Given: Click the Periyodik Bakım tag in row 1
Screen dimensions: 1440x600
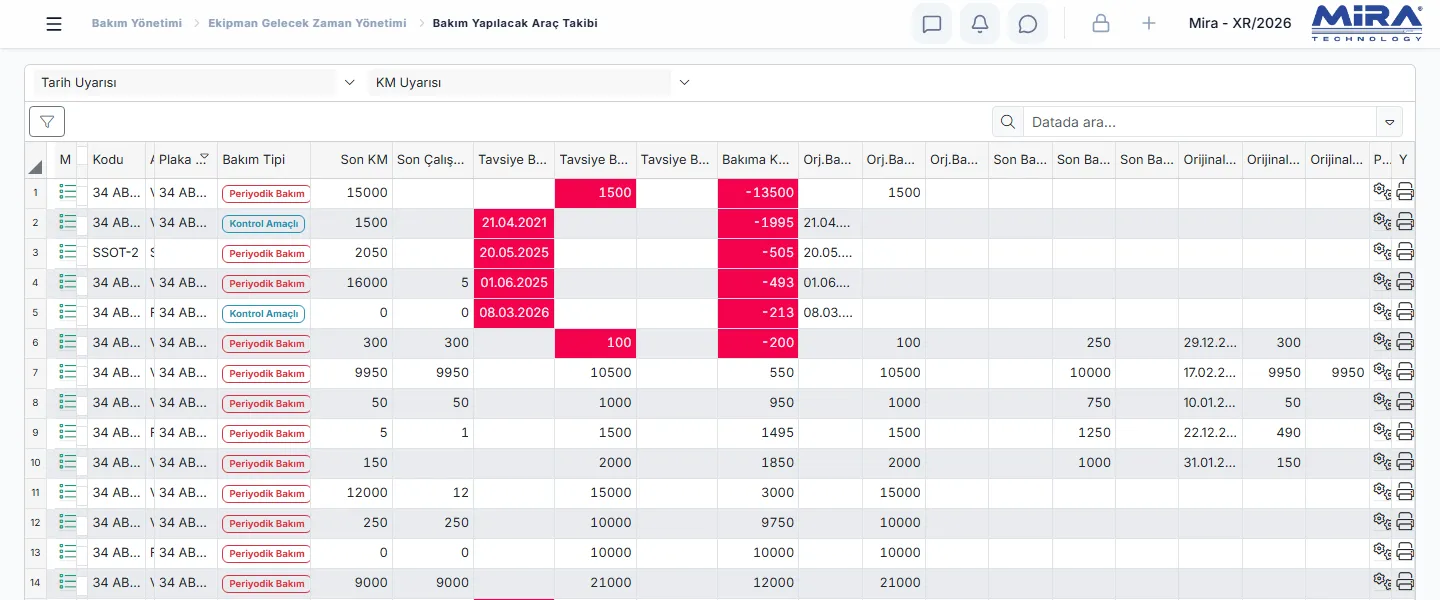Looking at the screenshot, I should coord(266,194).
